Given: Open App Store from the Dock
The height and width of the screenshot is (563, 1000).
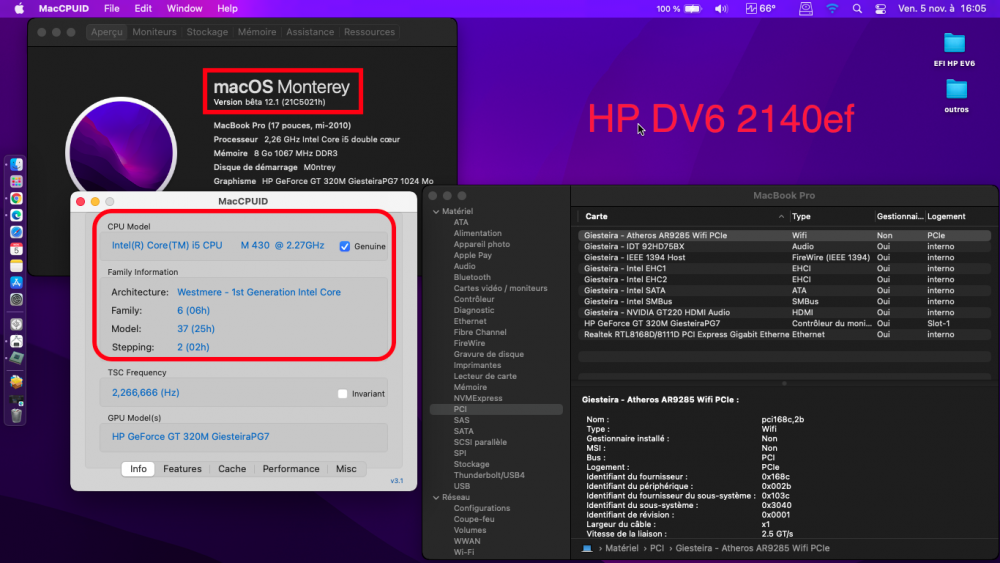Looking at the screenshot, I should click(17, 282).
